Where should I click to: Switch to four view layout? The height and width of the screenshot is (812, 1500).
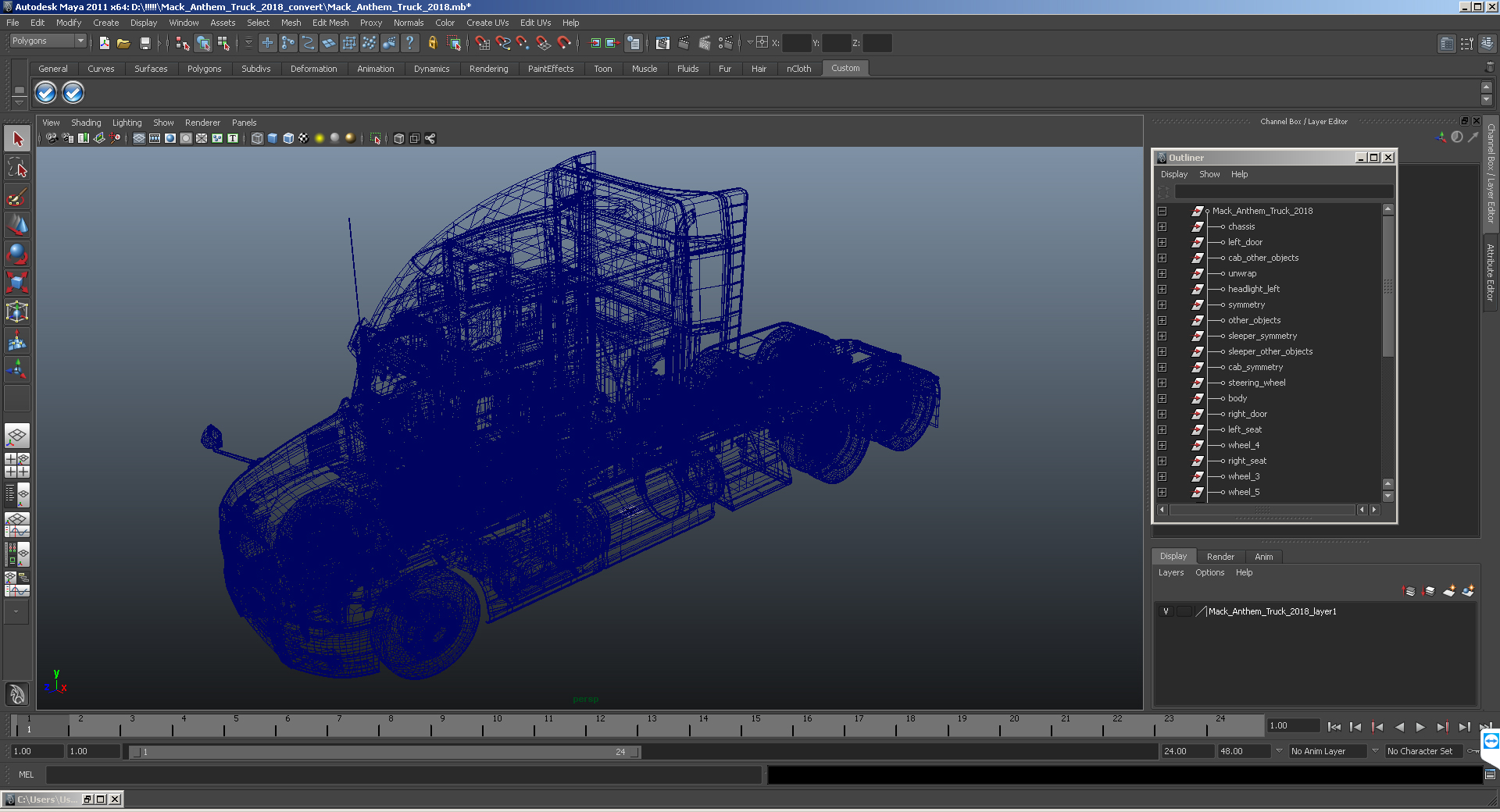pos(17,465)
